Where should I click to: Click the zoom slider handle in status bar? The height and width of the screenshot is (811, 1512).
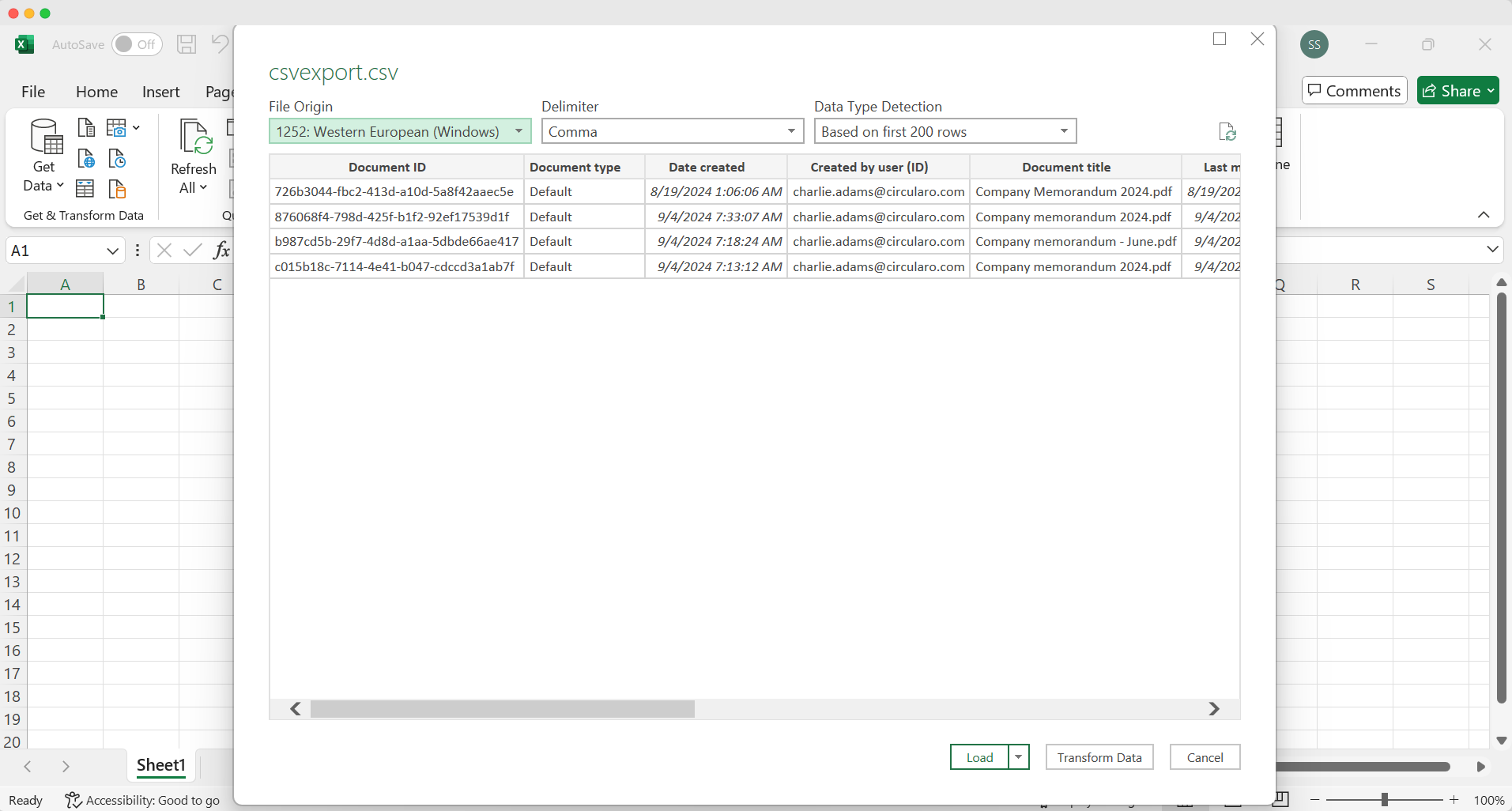[1384, 800]
